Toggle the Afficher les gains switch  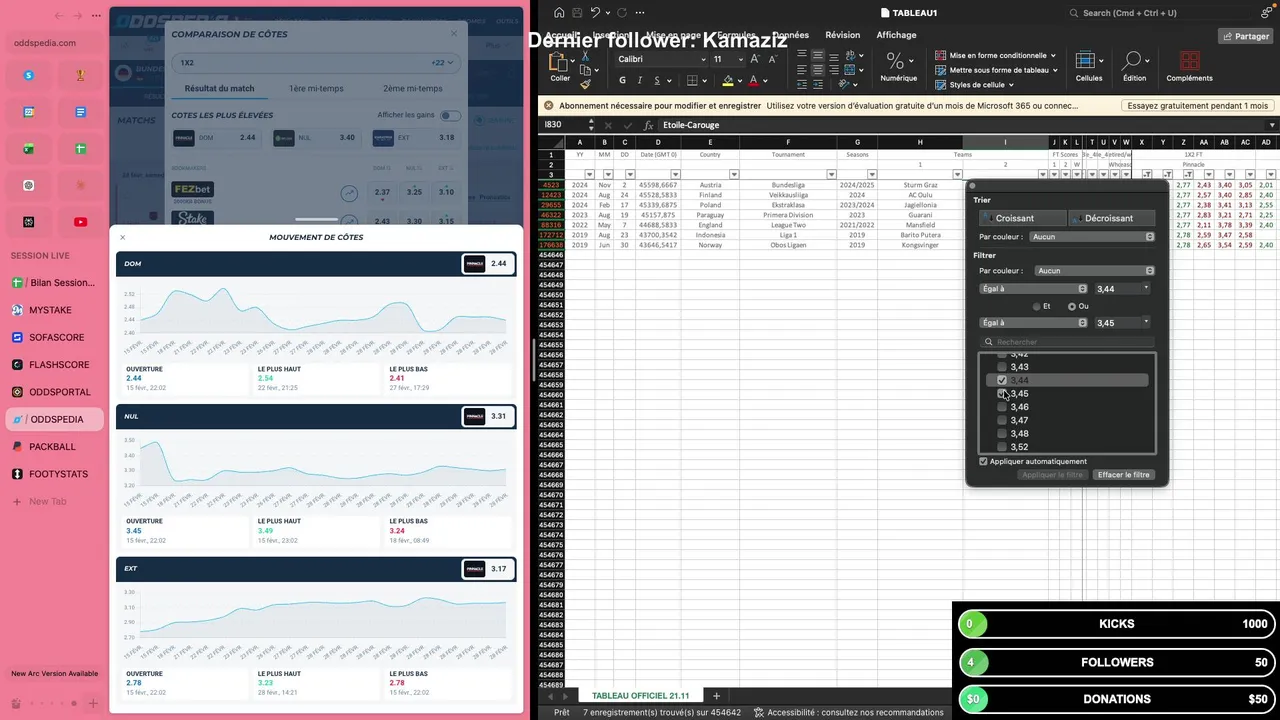click(451, 115)
